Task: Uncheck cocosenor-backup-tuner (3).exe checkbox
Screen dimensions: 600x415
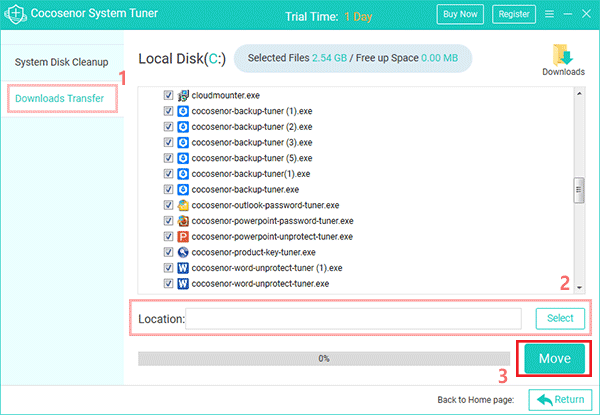Action: [168, 142]
